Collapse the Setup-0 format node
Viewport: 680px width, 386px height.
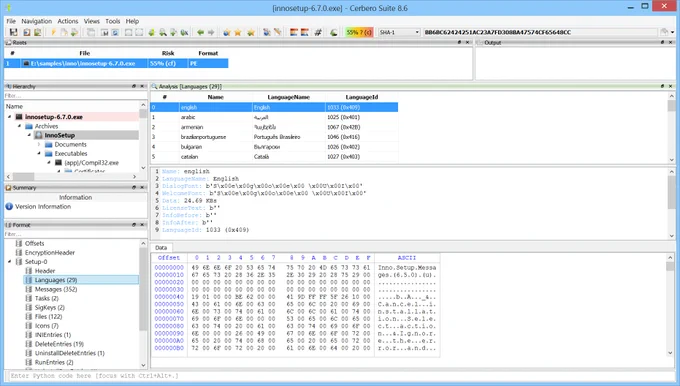tap(10, 262)
